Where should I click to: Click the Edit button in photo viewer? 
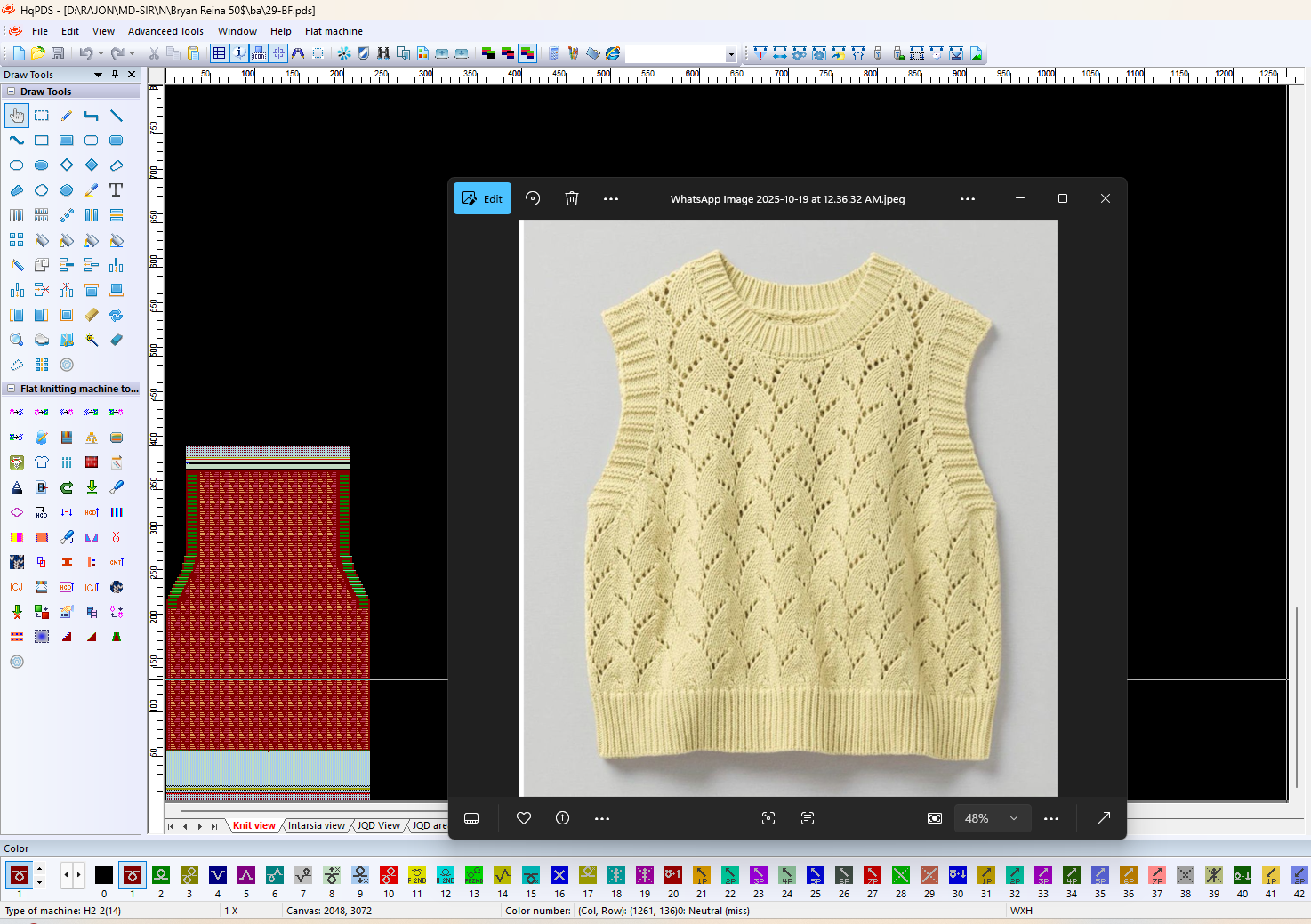pyautogui.click(x=483, y=198)
